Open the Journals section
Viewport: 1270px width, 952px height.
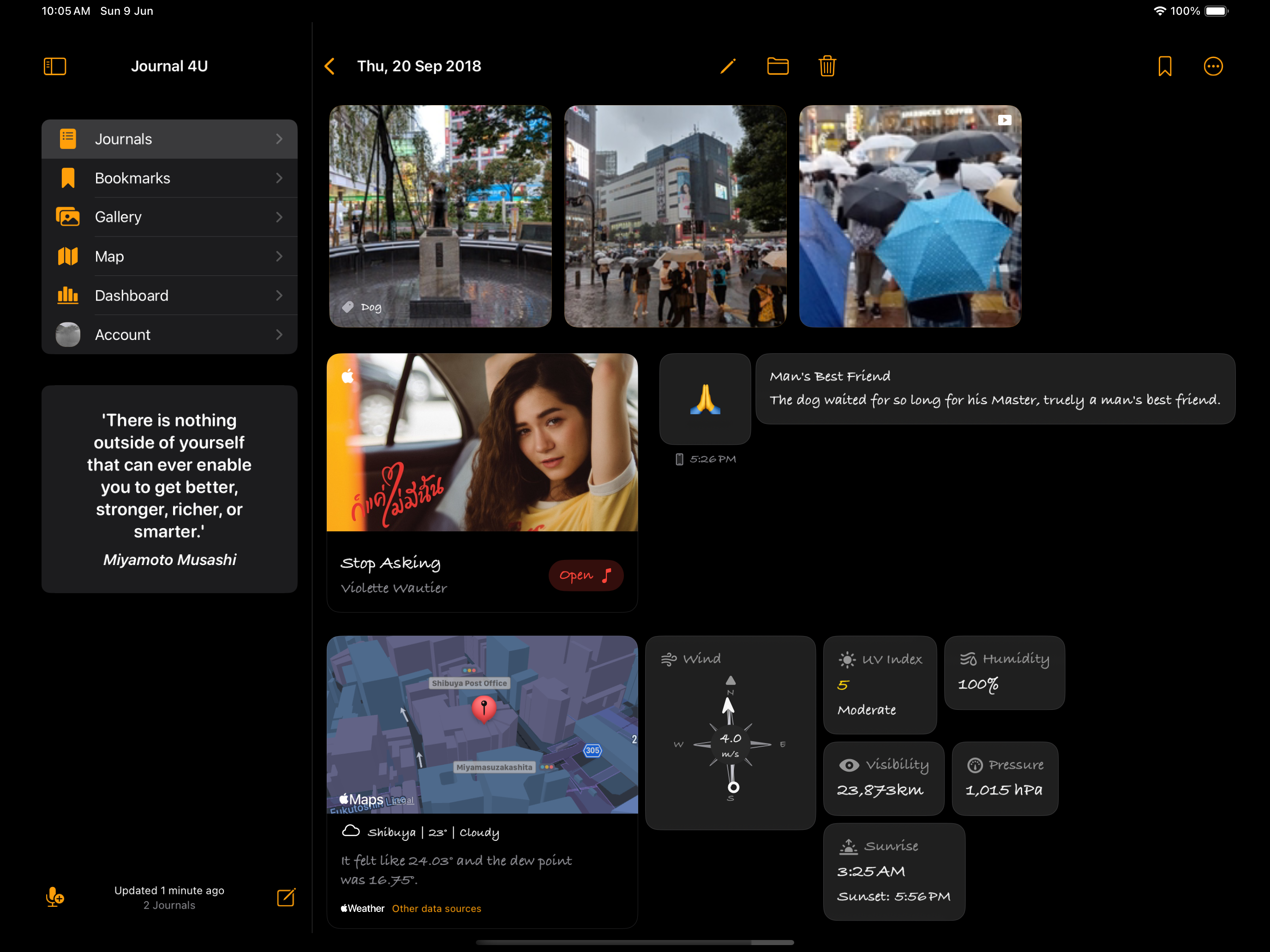[169, 139]
